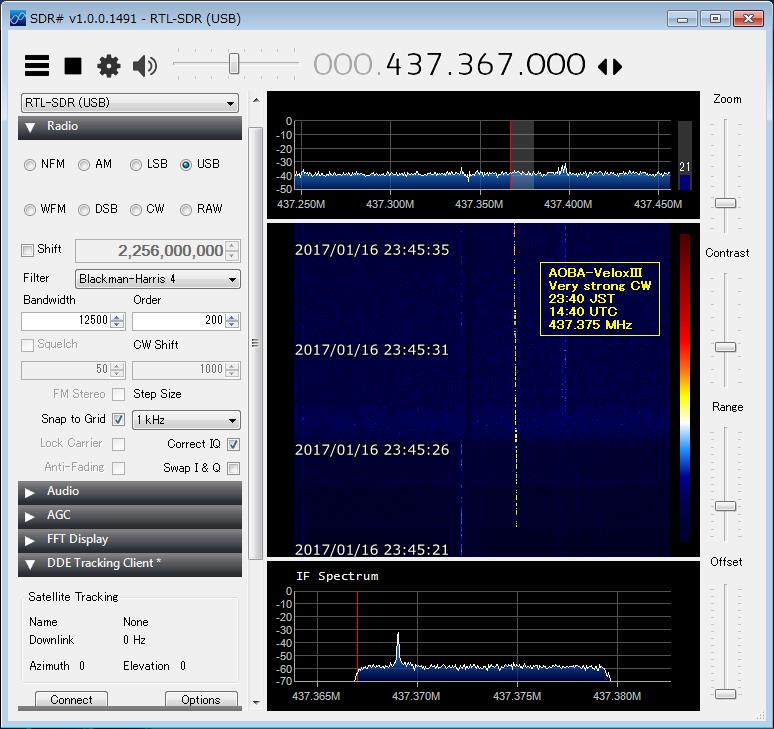774x729 pixels.
Task: Expand the FFT Display panel
Action: [130, 540]
